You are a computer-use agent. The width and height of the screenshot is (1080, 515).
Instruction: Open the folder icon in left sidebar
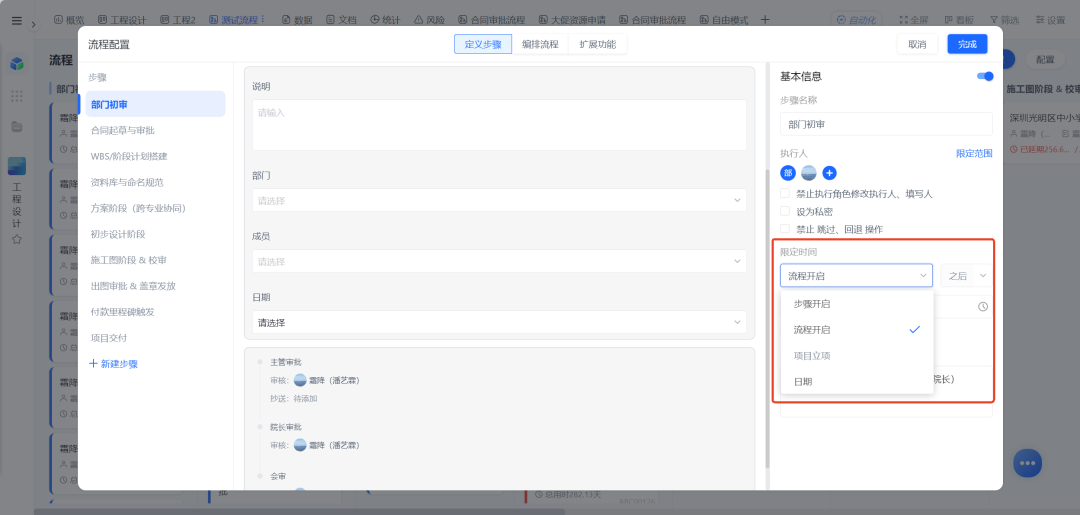pyautogui.click(x=17, y=127)
